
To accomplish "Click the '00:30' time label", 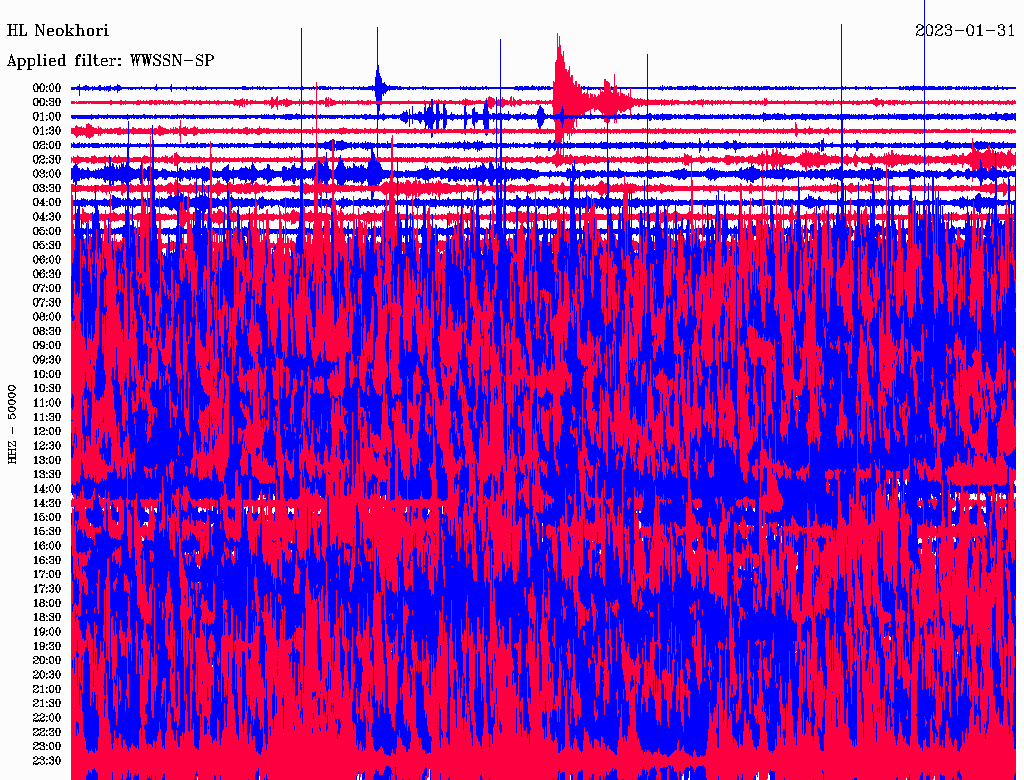I will tap(47, 103).
